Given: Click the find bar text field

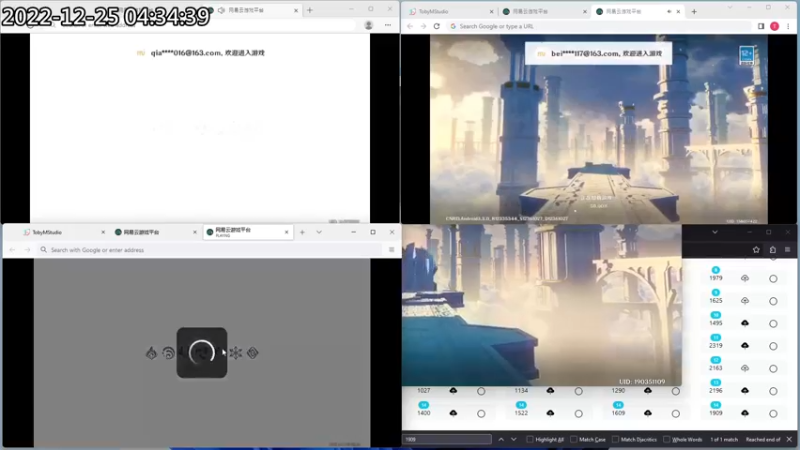Looking at the screenshot, I should click(447, 439).
